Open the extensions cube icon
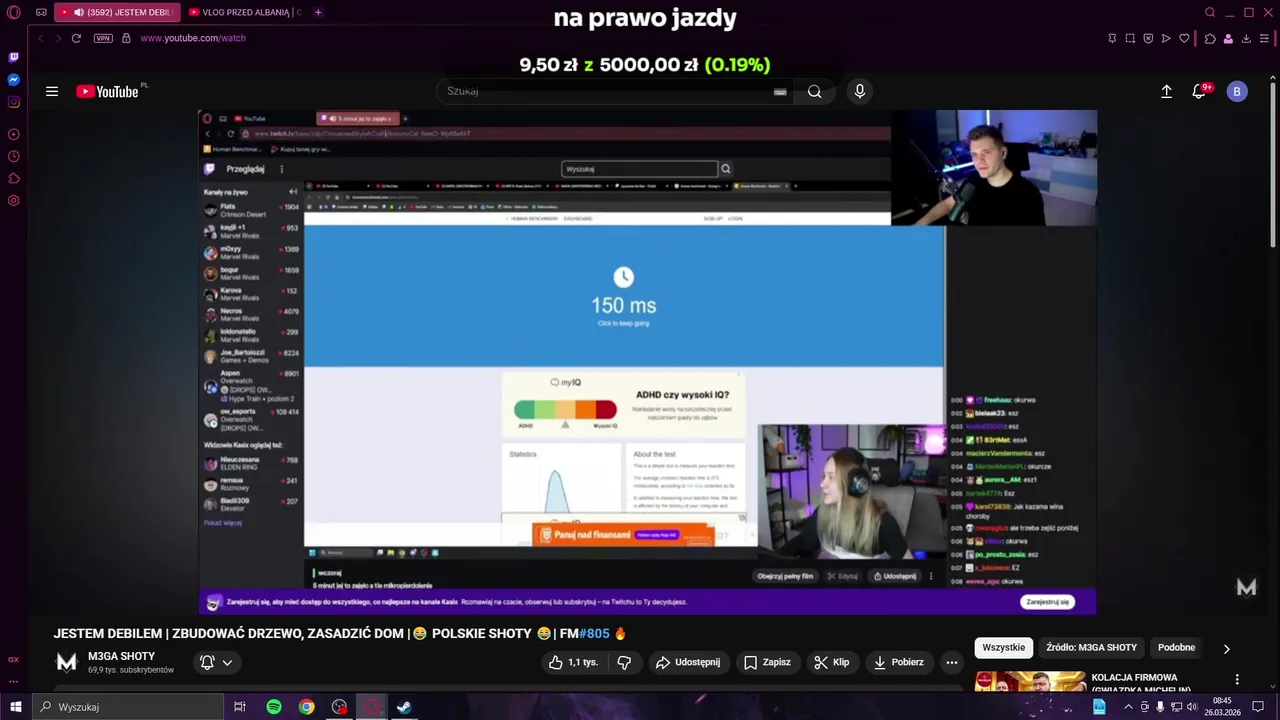 point(1209,38)
